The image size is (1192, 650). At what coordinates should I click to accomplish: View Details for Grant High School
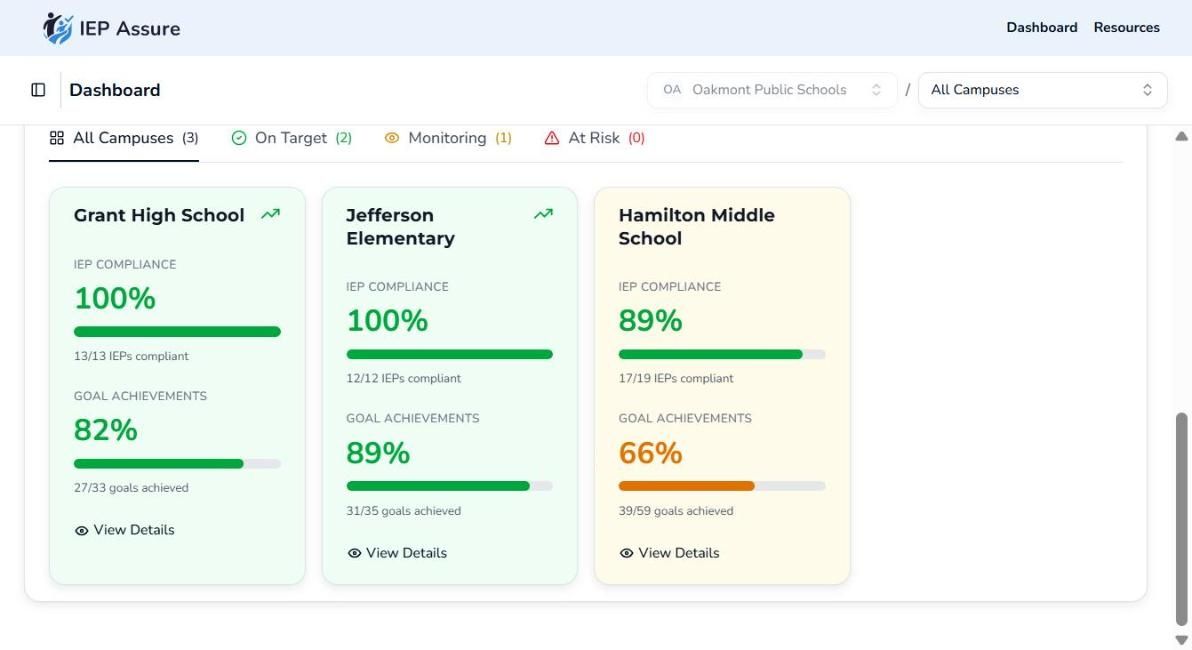[x=125, y=530]
